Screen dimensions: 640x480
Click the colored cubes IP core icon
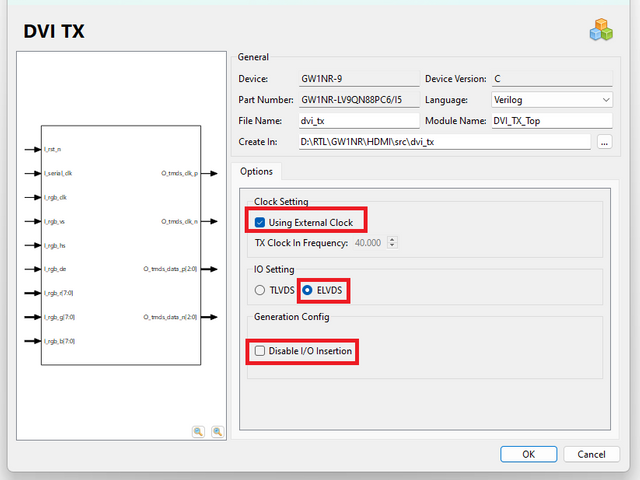click(x=601, y=29)
